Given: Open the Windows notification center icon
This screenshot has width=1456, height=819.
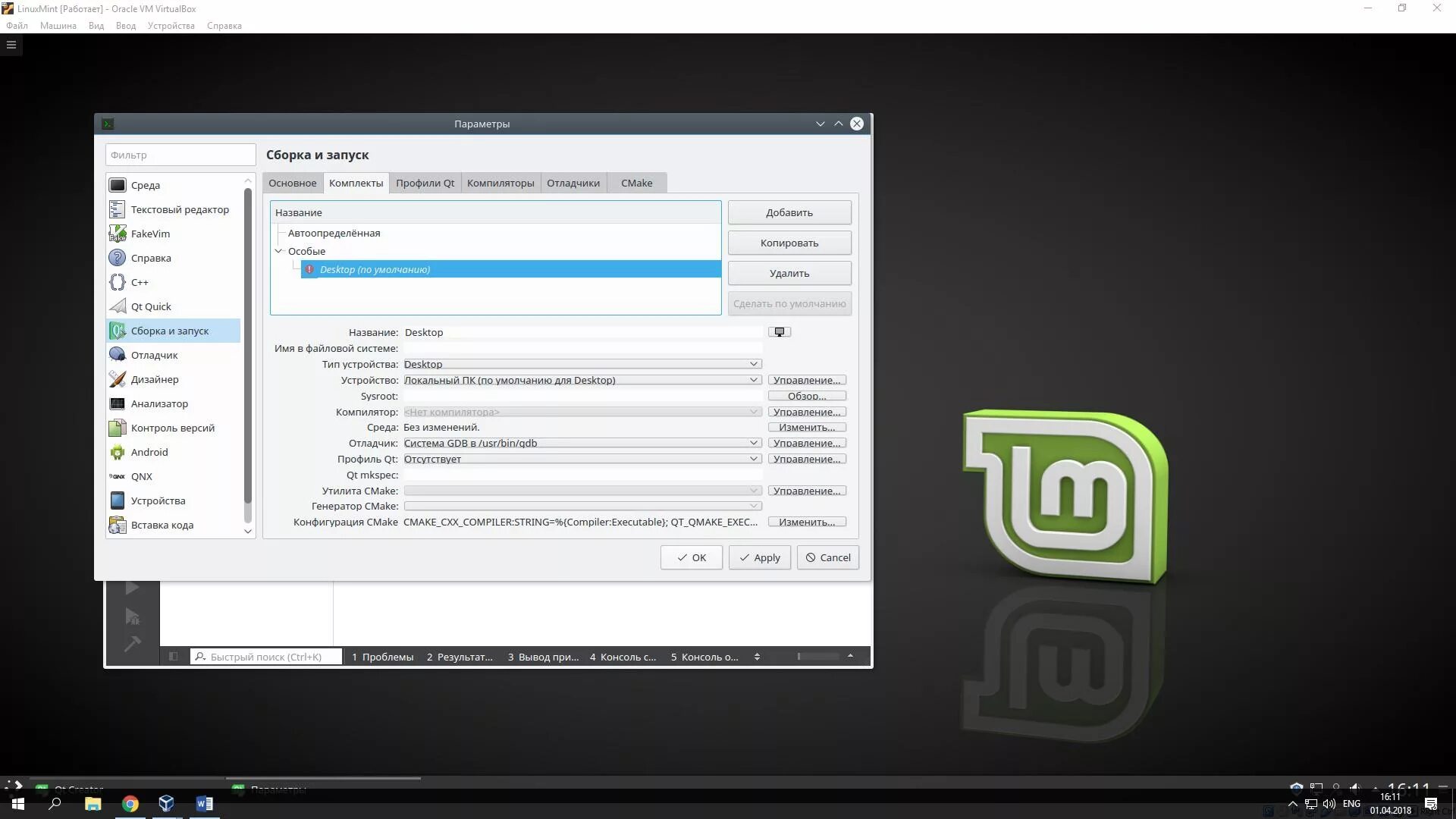Looking at the screenshot, I should click(1431, 804).
